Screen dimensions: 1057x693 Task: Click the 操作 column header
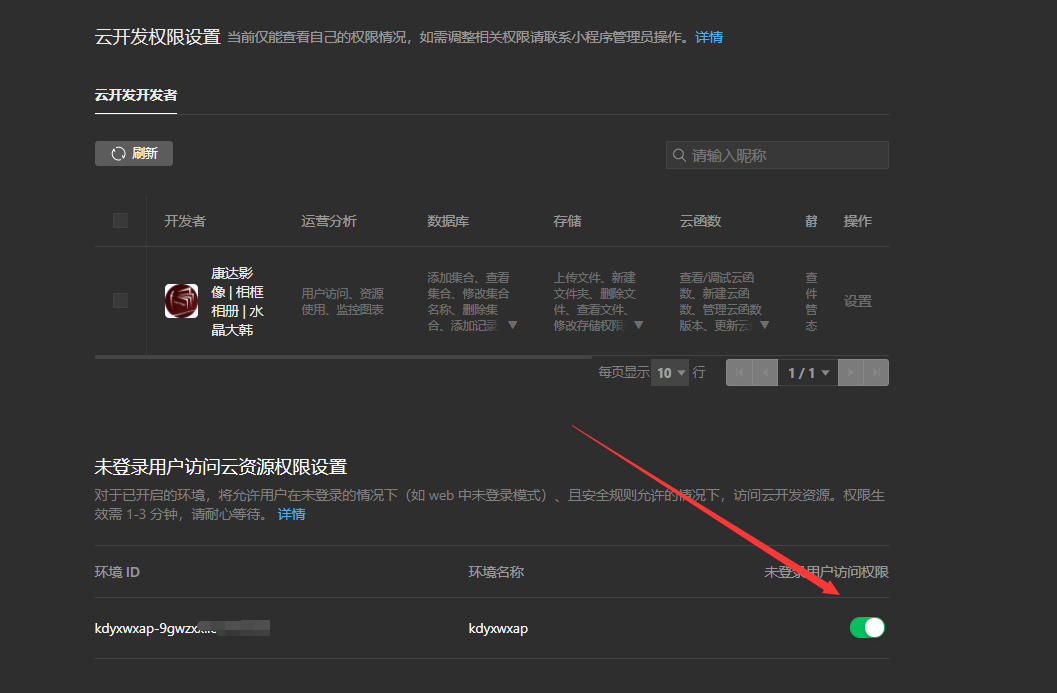[x=857, y=221]
